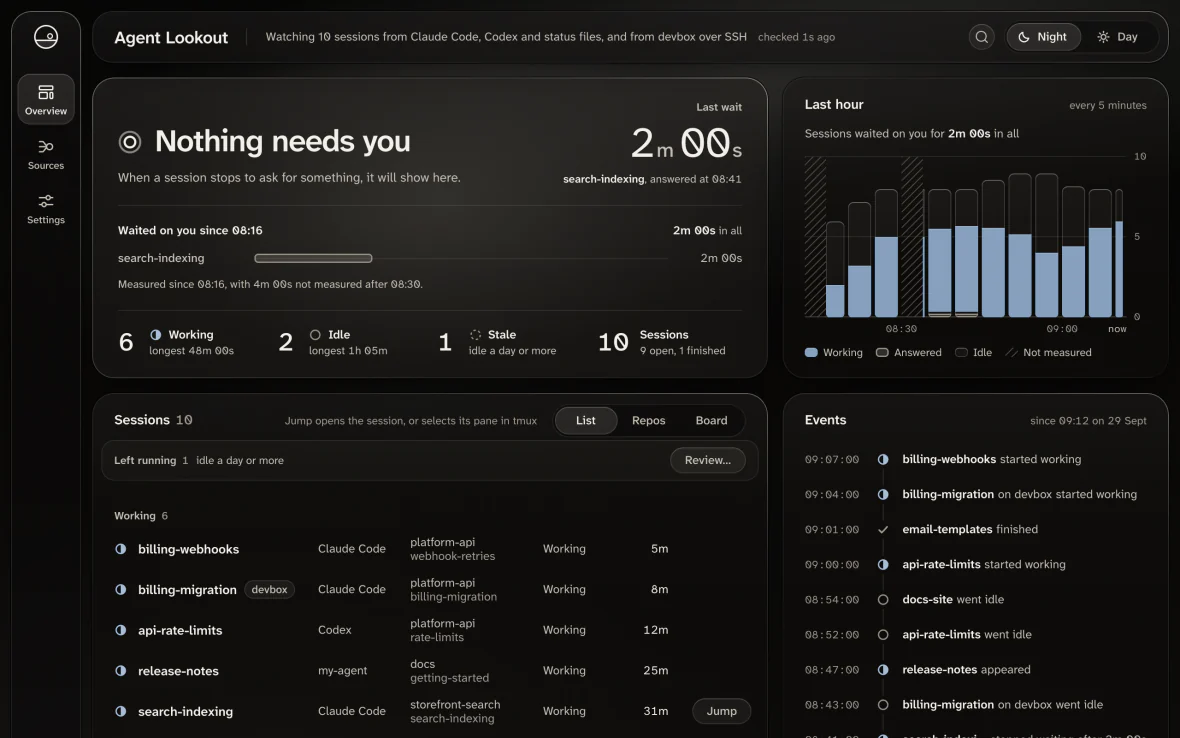The image size is (1180, 738).
Task: Select the Repos view tab
Action: tap(649, 421)
